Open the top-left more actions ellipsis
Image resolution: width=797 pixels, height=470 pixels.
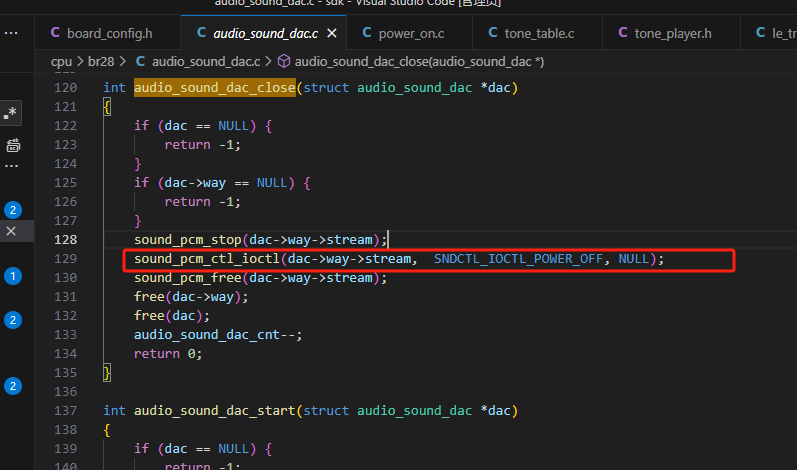11,33
